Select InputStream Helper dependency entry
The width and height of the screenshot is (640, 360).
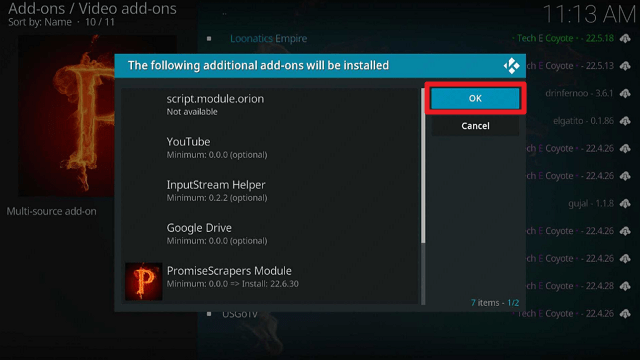click(271, 191)
